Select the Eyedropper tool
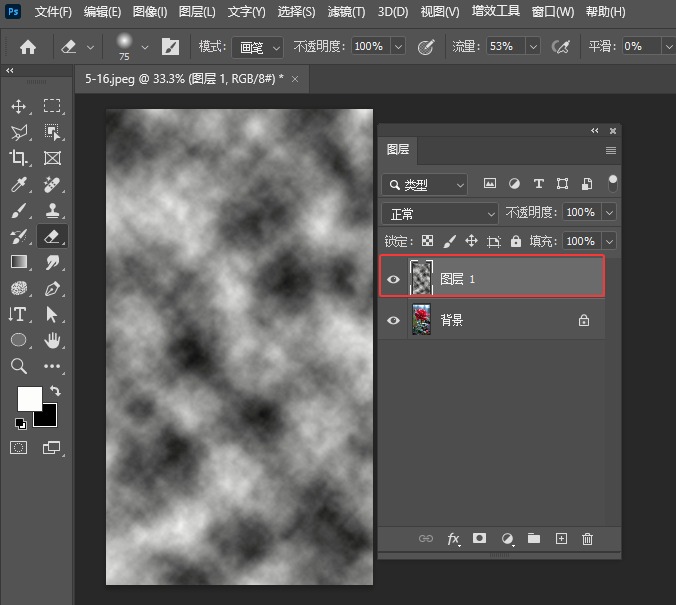 pyautogui.click(x=19, y=184)
